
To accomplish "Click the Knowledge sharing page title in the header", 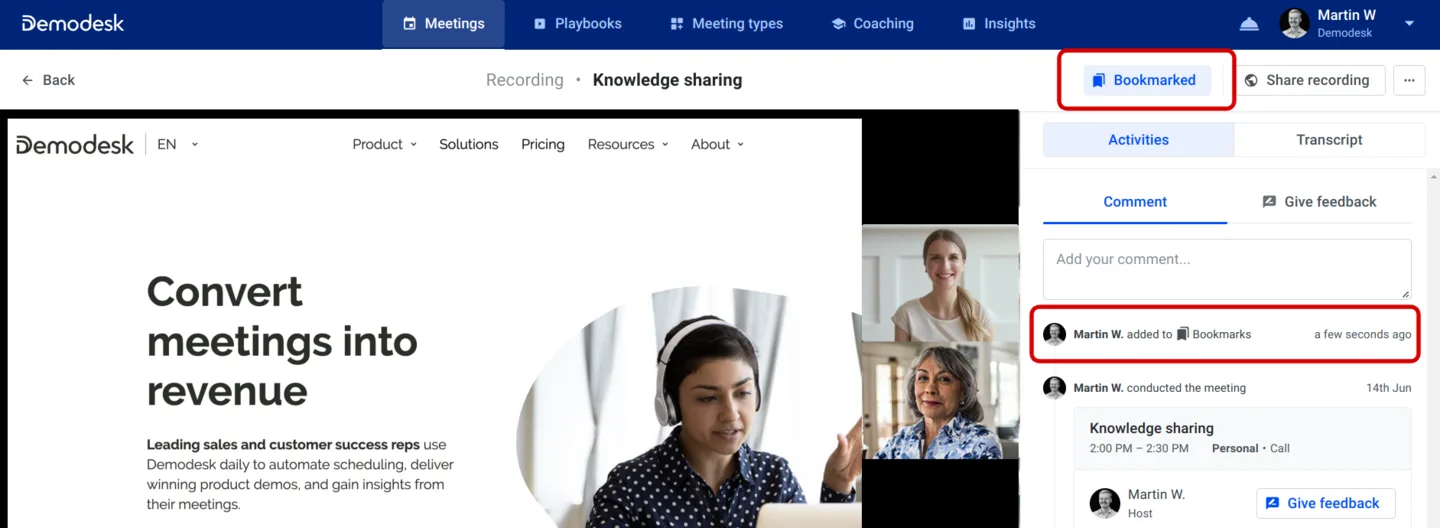I will point(667,80).
